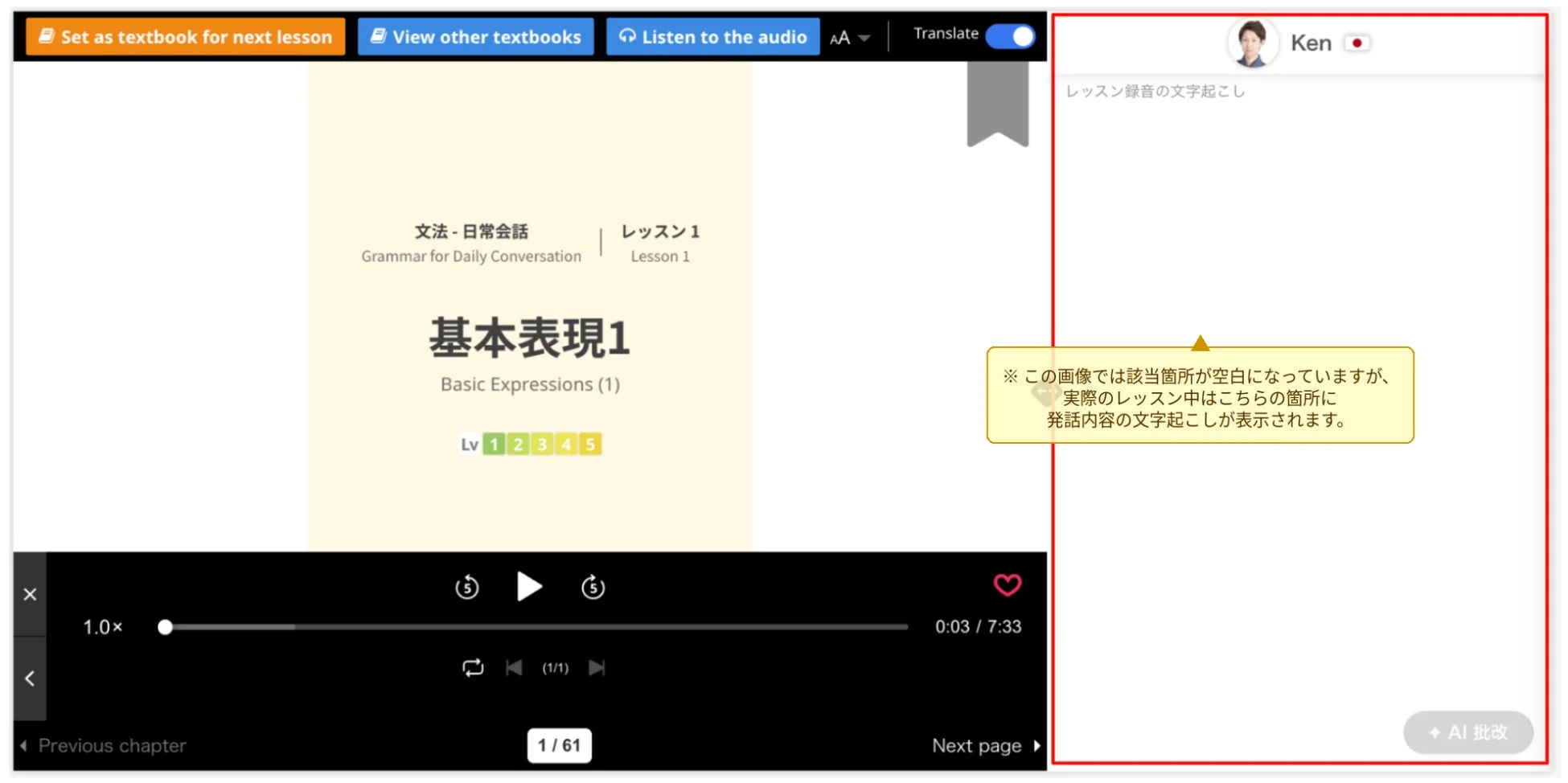Image resolution: width=1568 pixels, height=783 pixels.
Task: Click the AI 批改 button
Action: [1467, 732]
